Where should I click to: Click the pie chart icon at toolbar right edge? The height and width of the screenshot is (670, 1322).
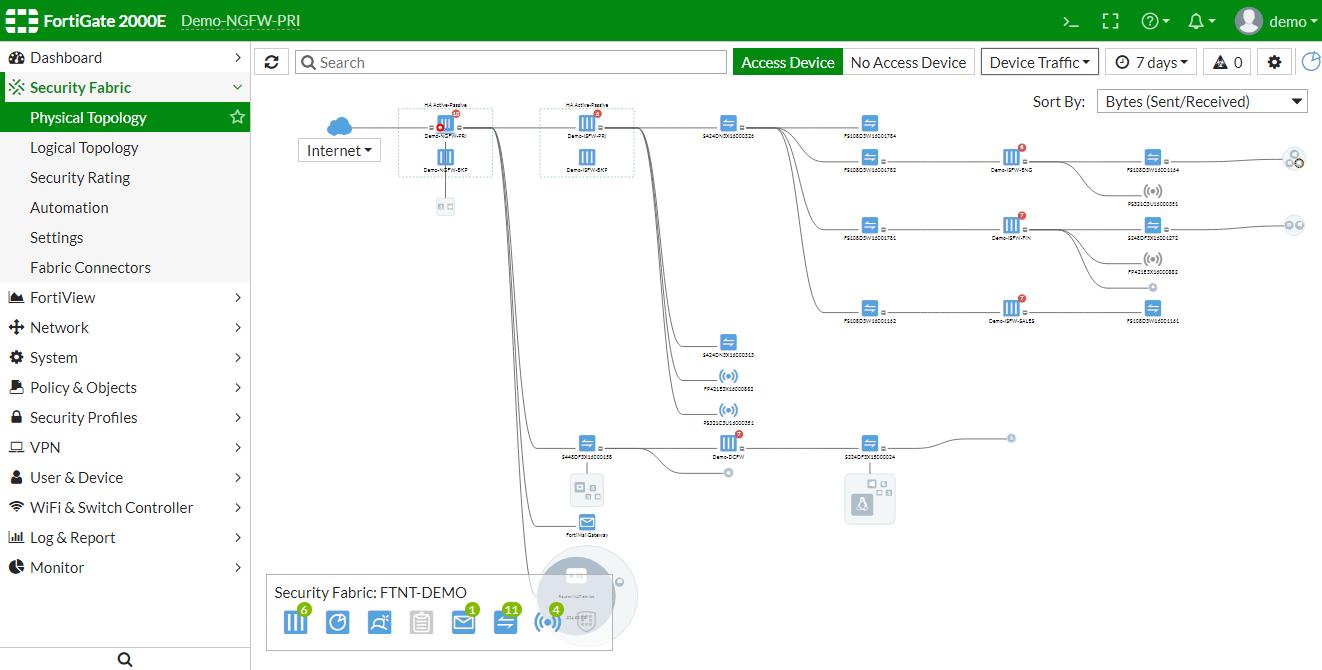[x=1310, y=62]
